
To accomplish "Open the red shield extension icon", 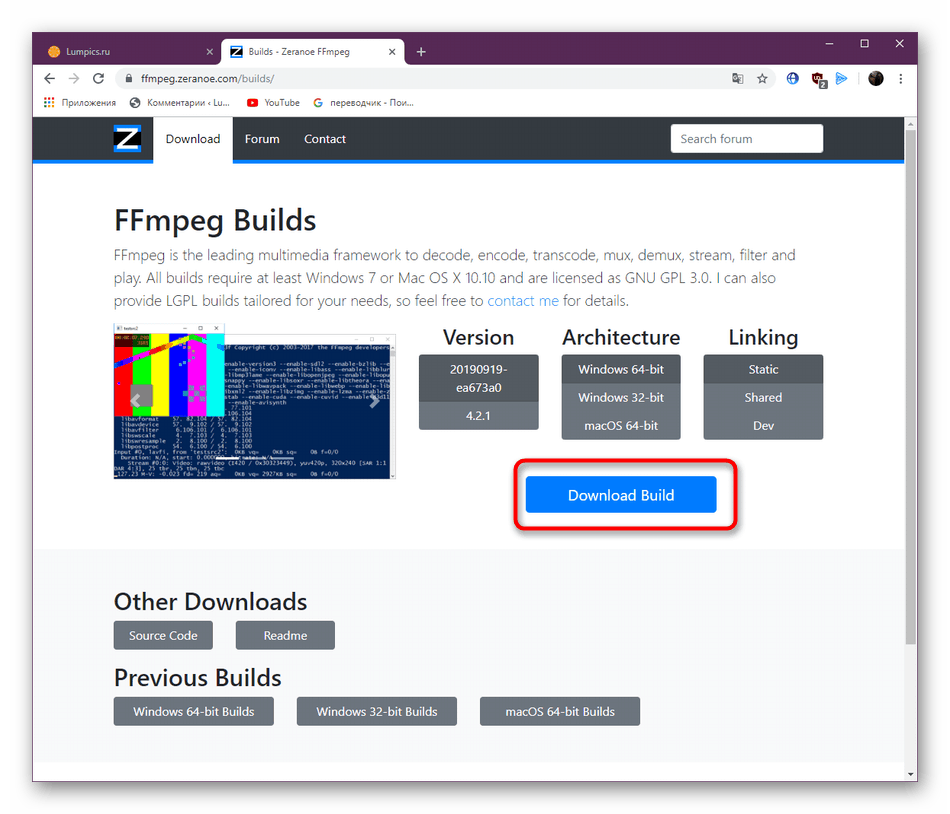I will pyautogui.click(x=819, y=79).
